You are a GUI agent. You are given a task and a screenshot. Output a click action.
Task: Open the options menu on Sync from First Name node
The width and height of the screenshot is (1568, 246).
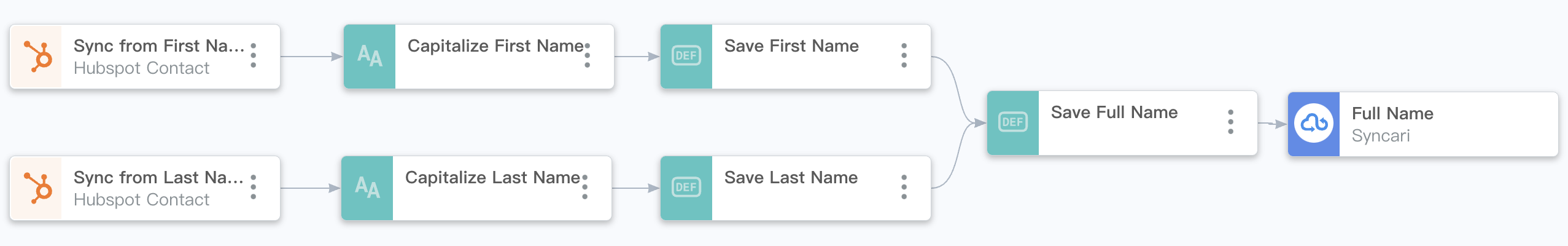coord(254,55)
